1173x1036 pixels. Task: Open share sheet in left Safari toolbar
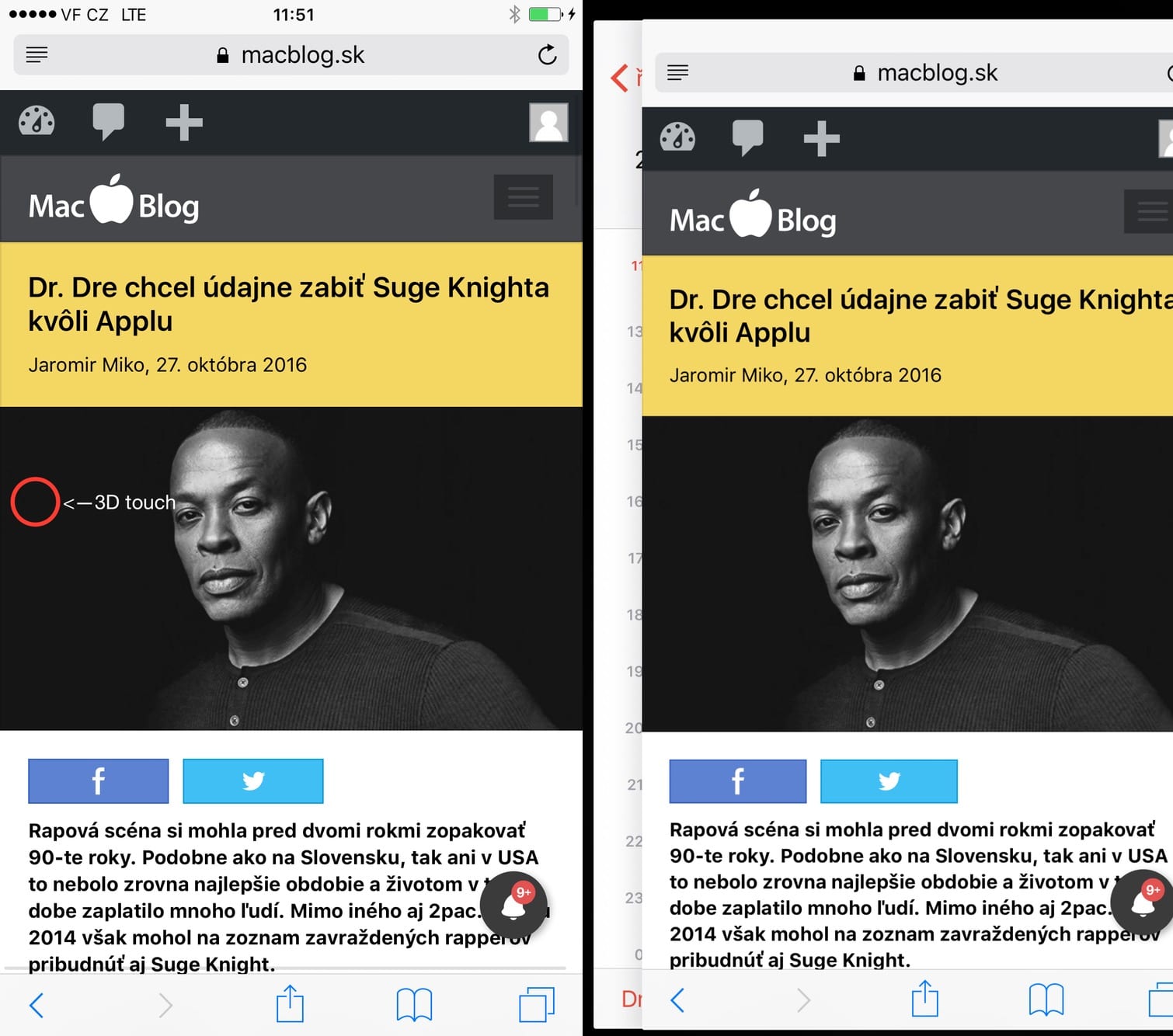(290, 1003)
